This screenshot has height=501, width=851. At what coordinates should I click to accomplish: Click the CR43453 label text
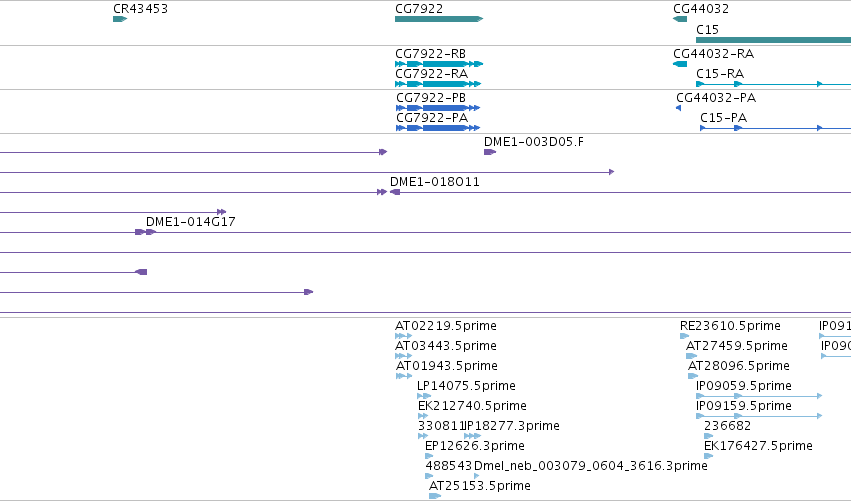(141, 9)
